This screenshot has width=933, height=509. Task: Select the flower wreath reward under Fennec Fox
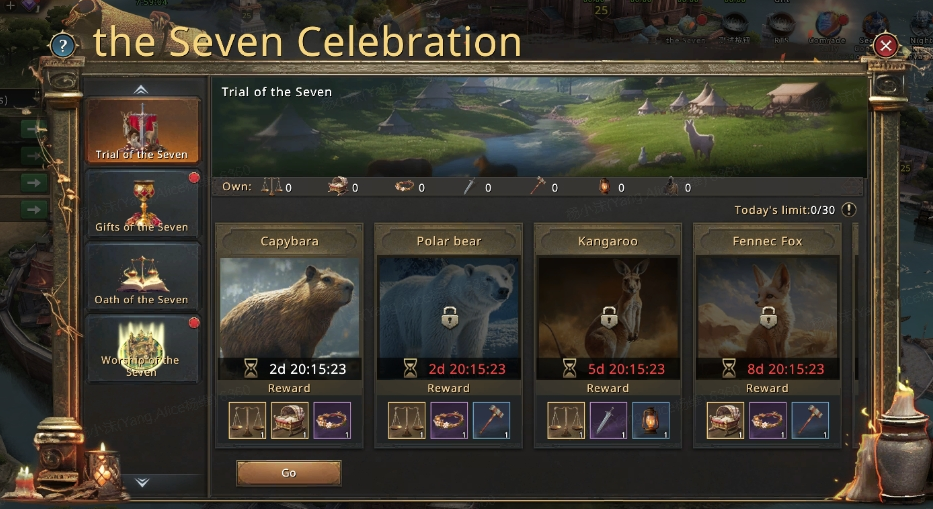pyautogui.click(x=768, y=420)
